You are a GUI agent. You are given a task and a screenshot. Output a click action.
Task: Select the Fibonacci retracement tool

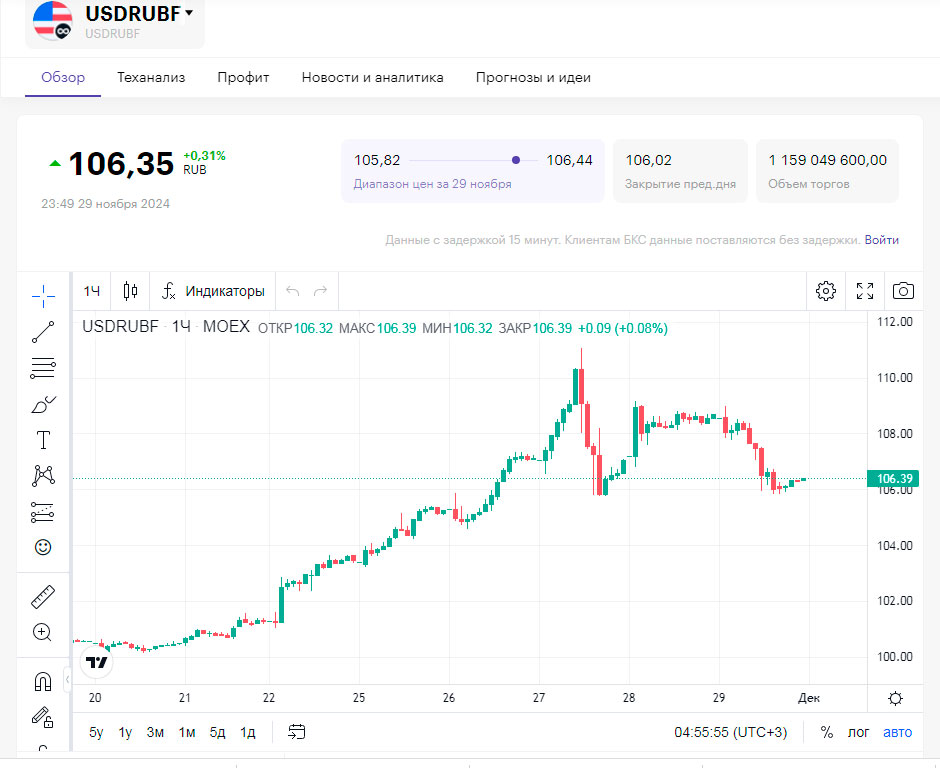pos(43,369)
